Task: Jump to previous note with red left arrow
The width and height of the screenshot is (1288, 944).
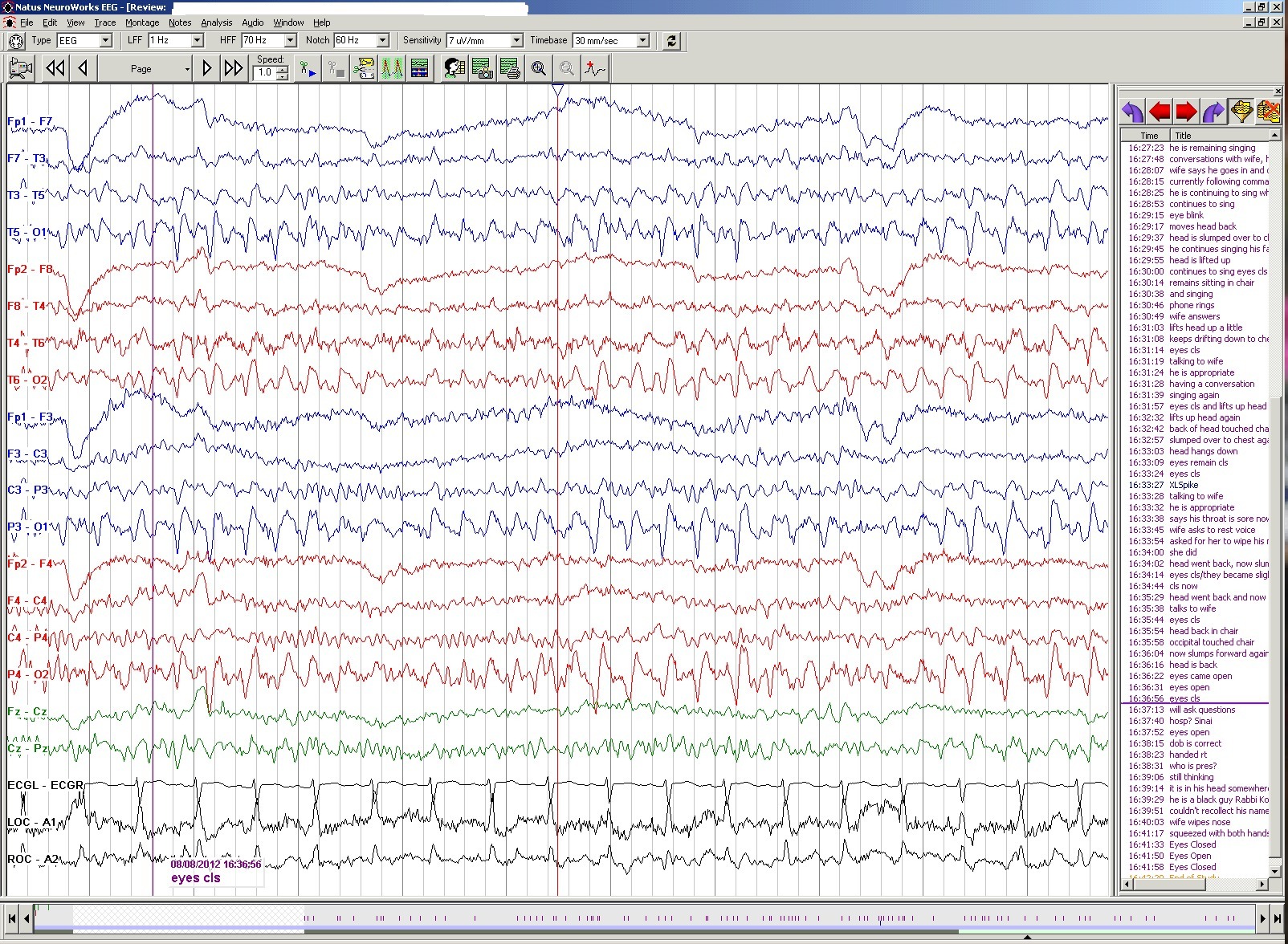Action: point(1160,112)
